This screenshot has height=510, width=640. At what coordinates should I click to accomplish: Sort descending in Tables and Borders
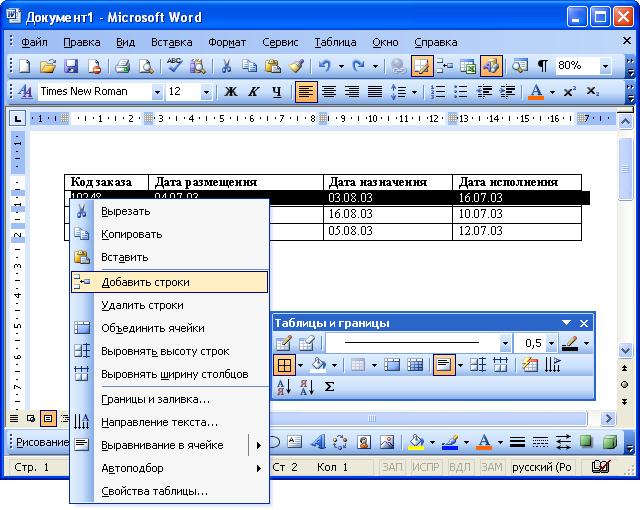click(x=307, y=387)
